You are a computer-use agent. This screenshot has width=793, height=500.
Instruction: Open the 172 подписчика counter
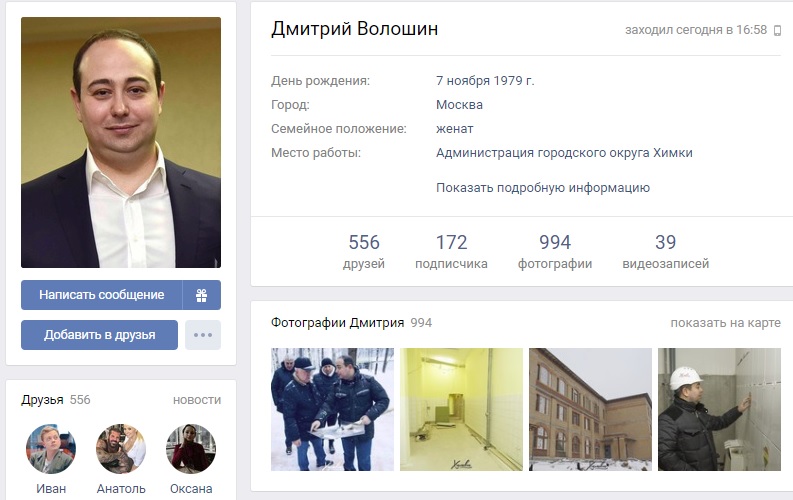451,252
